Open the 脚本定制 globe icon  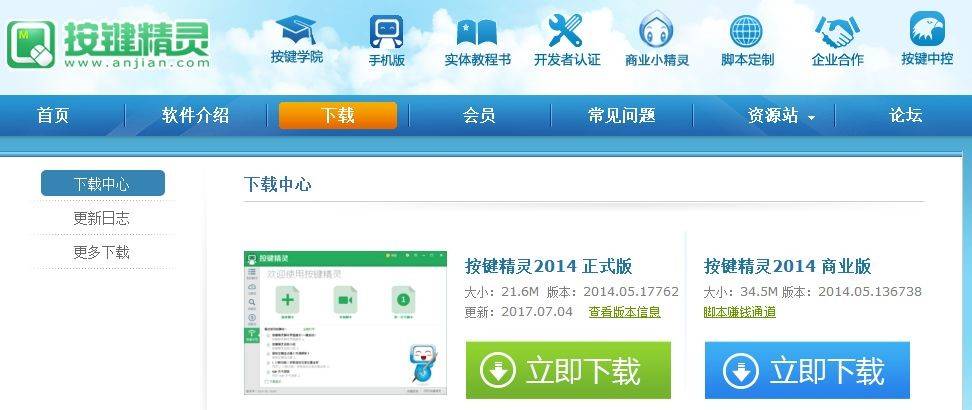click(x=746, y=31)
